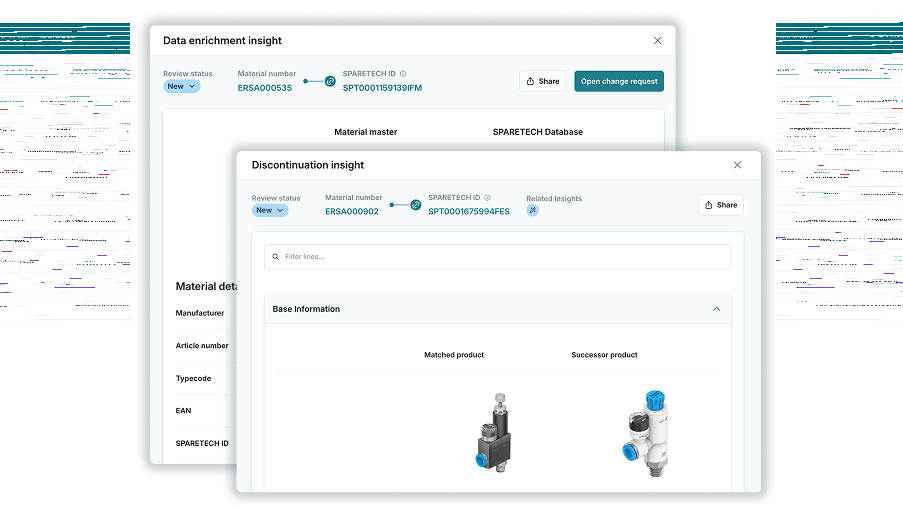903x508 pixels.
Task: Click the SPARETECH ID row label in Material details
Action: (x=202, y=443)
